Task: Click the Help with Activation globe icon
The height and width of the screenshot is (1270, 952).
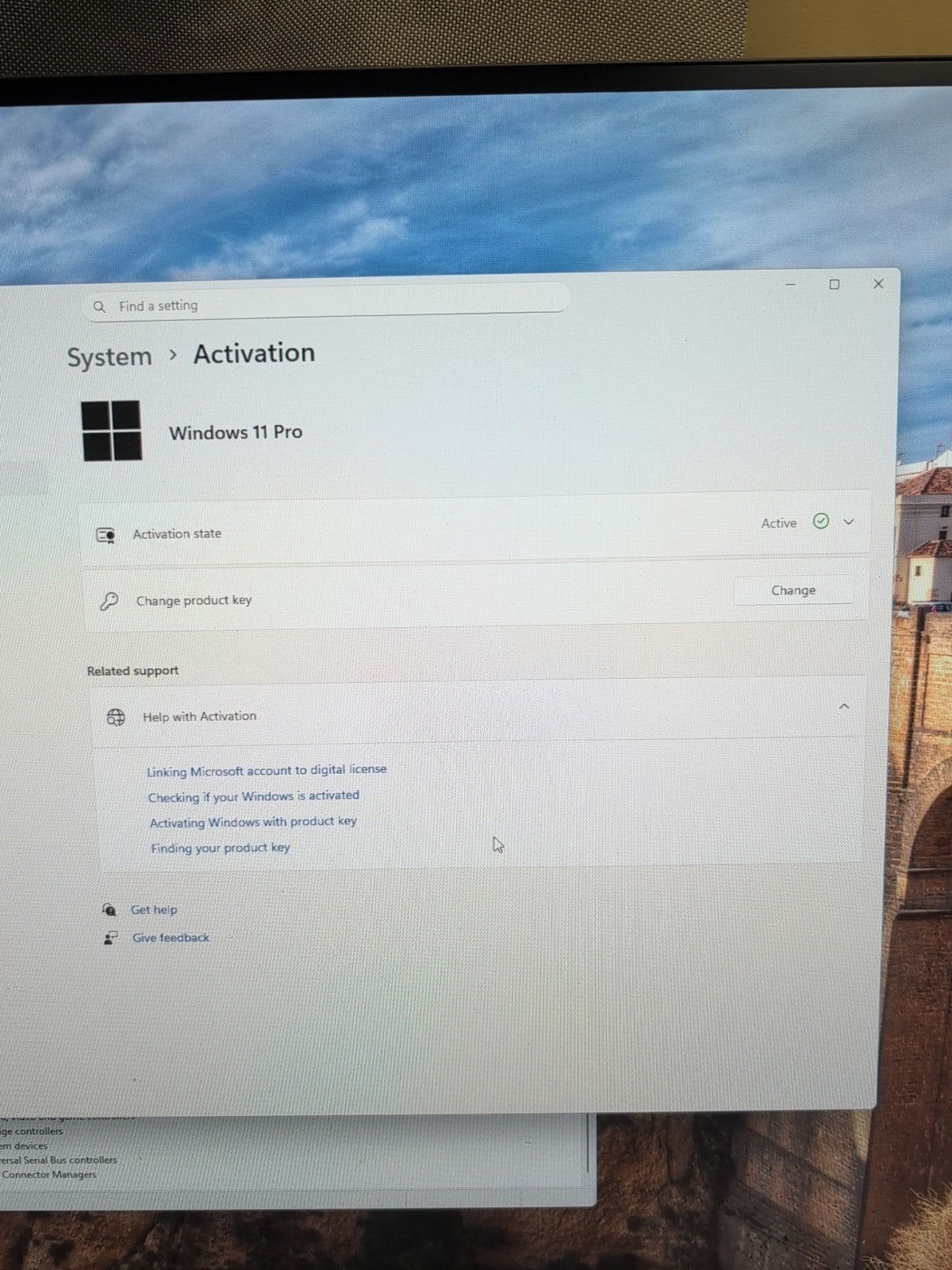Action: [x=116, y=718]
